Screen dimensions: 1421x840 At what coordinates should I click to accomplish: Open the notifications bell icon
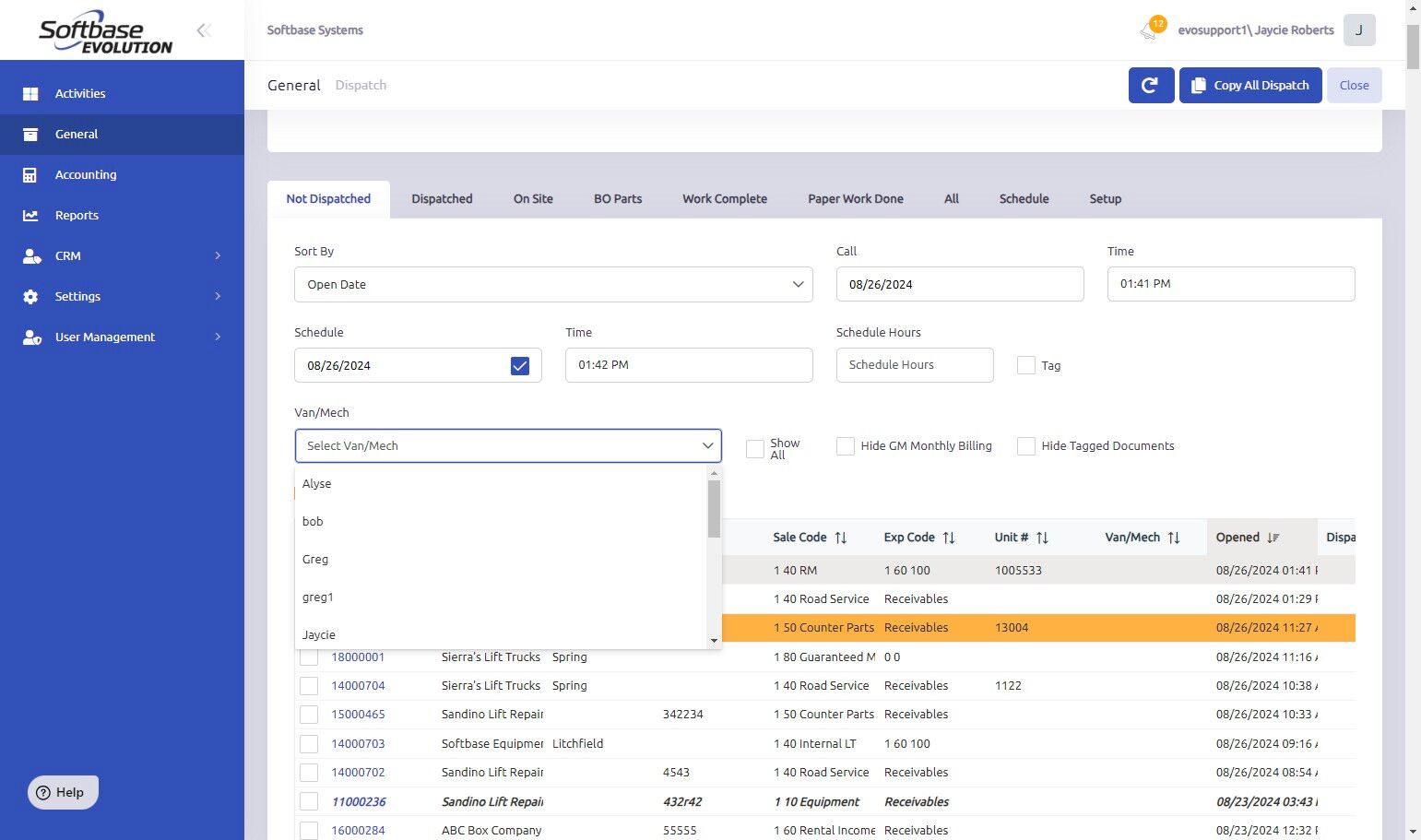click(1149, 30)
